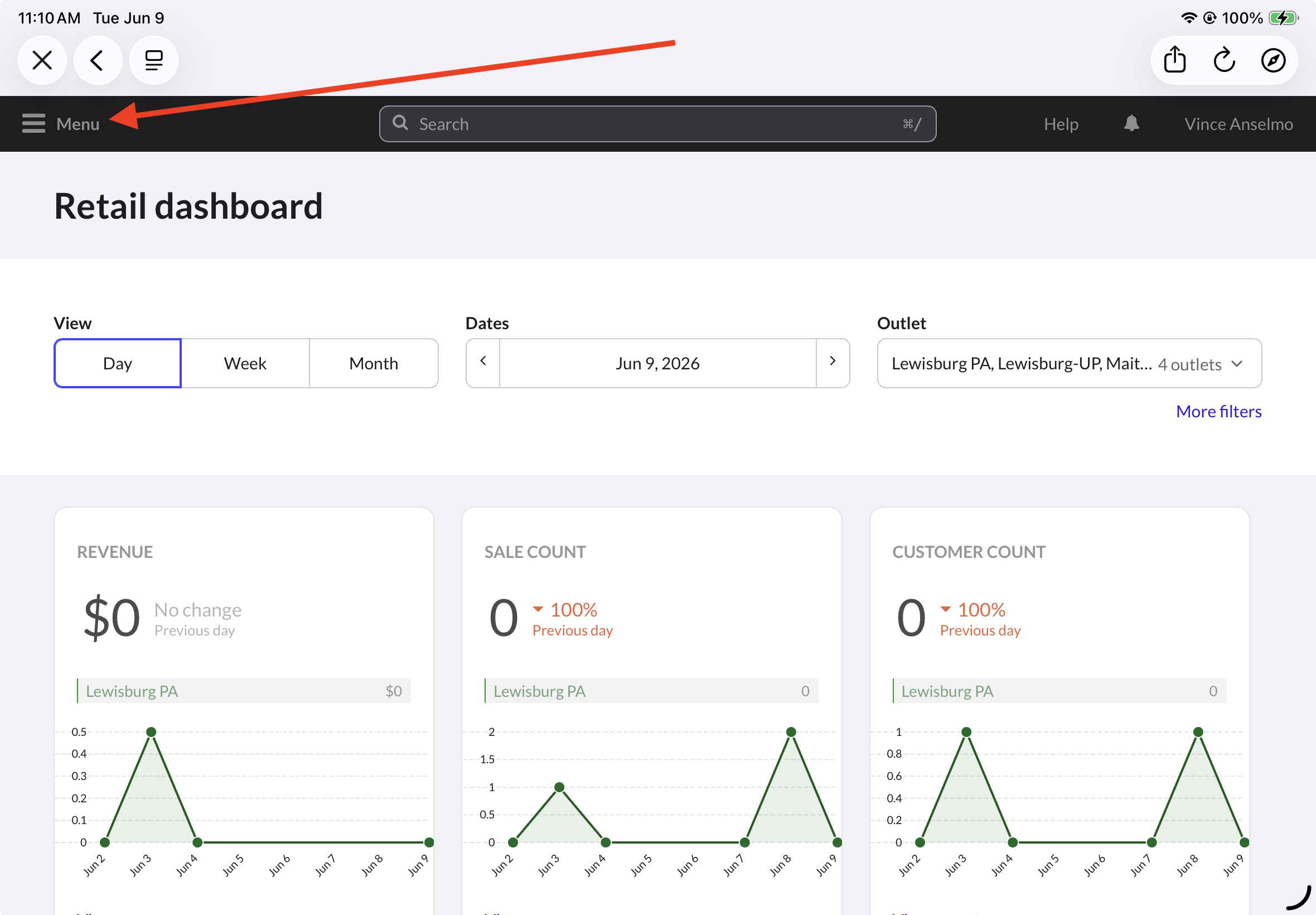Expand the Outlet dropdown
The height and width of the screenshot is (915, 1316).
[1069, 363]
